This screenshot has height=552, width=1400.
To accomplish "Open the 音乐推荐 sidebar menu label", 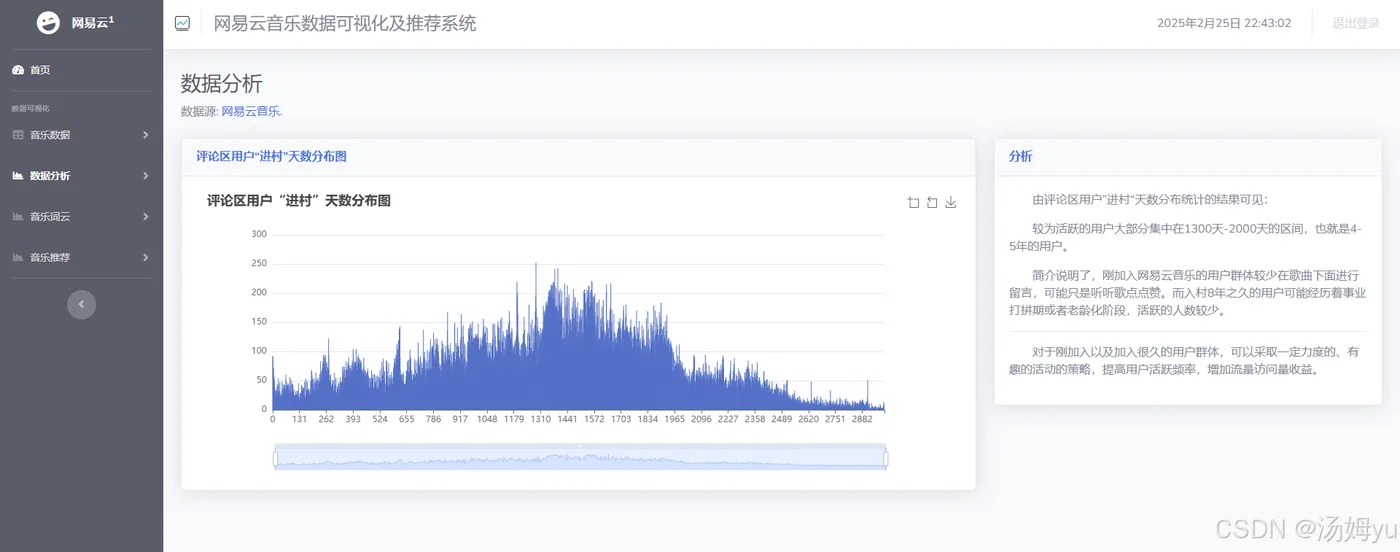I will click(50, 257).
